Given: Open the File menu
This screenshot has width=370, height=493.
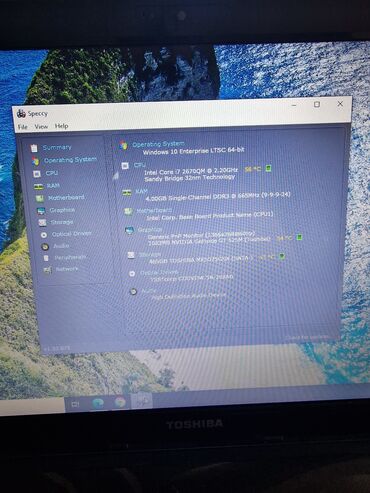Looking at the screenshot, I should pyautogui.click(x=23, y=127).
